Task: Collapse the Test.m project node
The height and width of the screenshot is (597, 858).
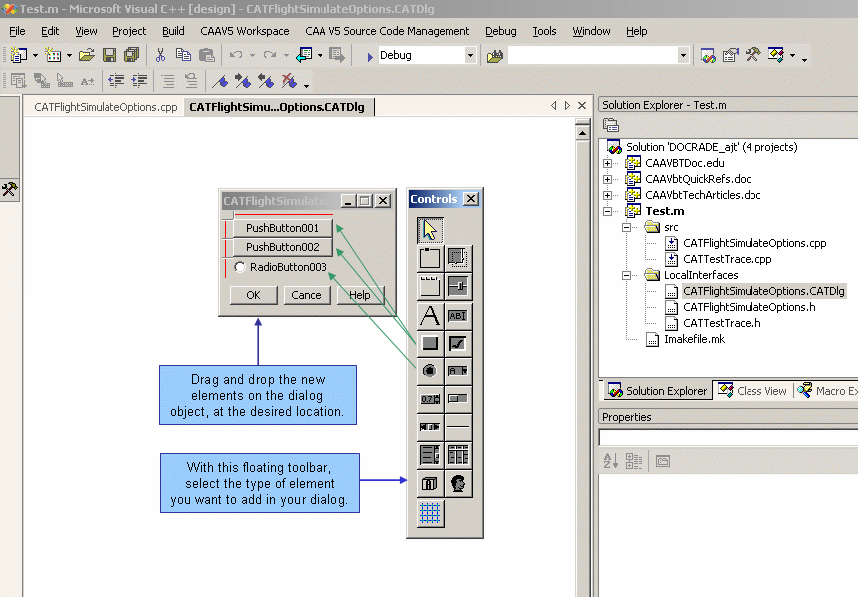Action: (607, 211)
